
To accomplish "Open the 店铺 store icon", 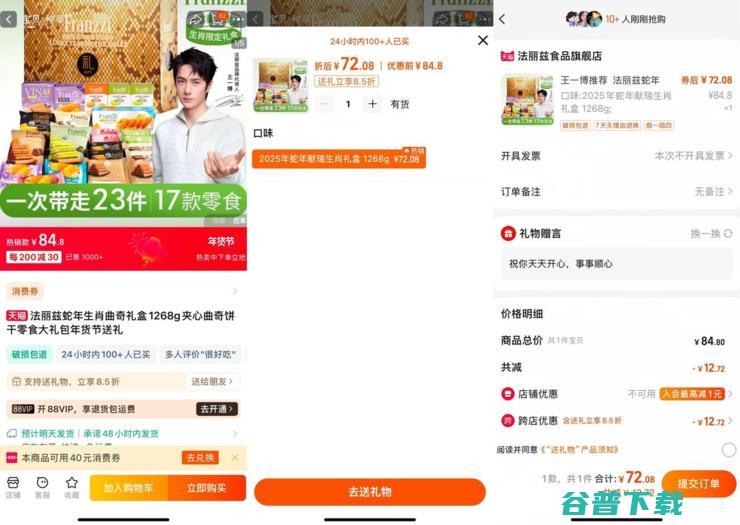I will 13,487.
